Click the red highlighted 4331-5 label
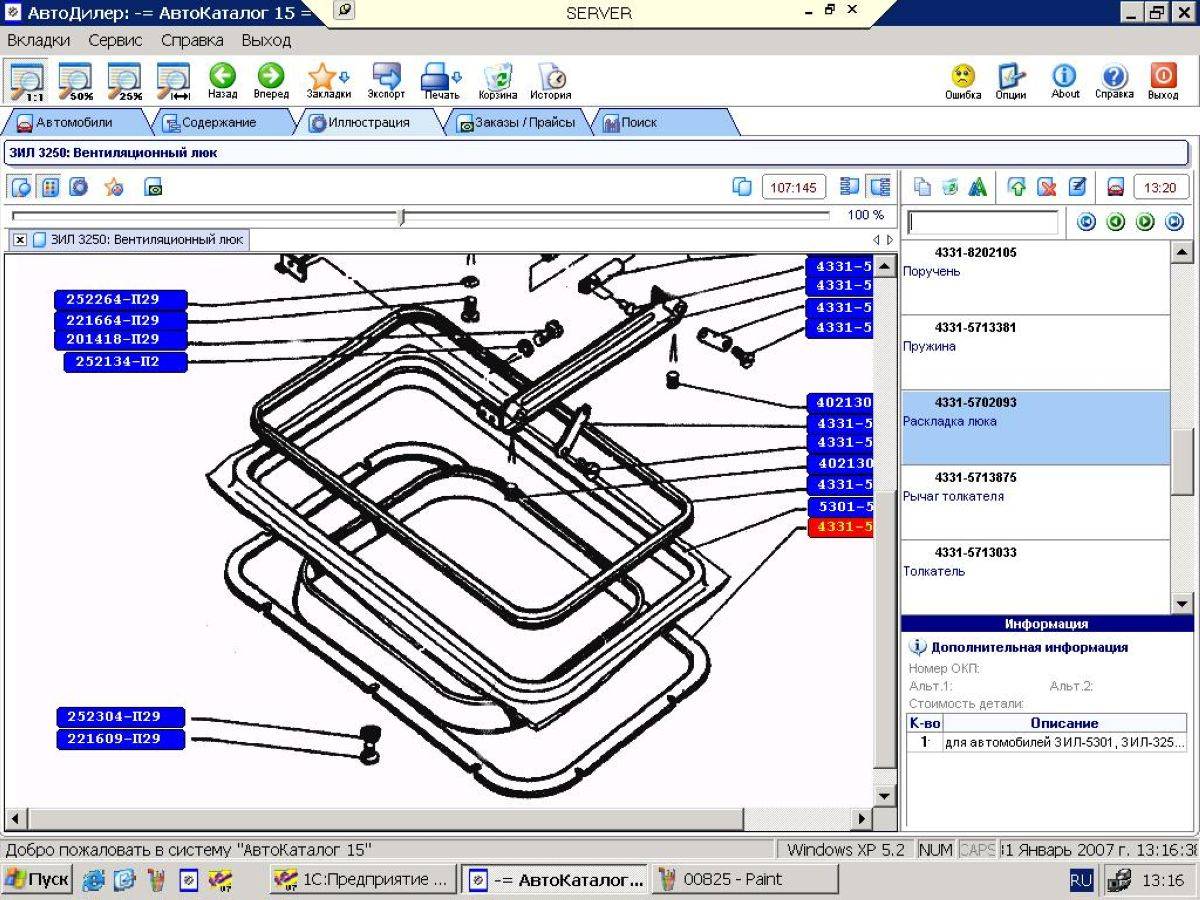This screenshot has width=1200, height=900. (x=840, y=527)
